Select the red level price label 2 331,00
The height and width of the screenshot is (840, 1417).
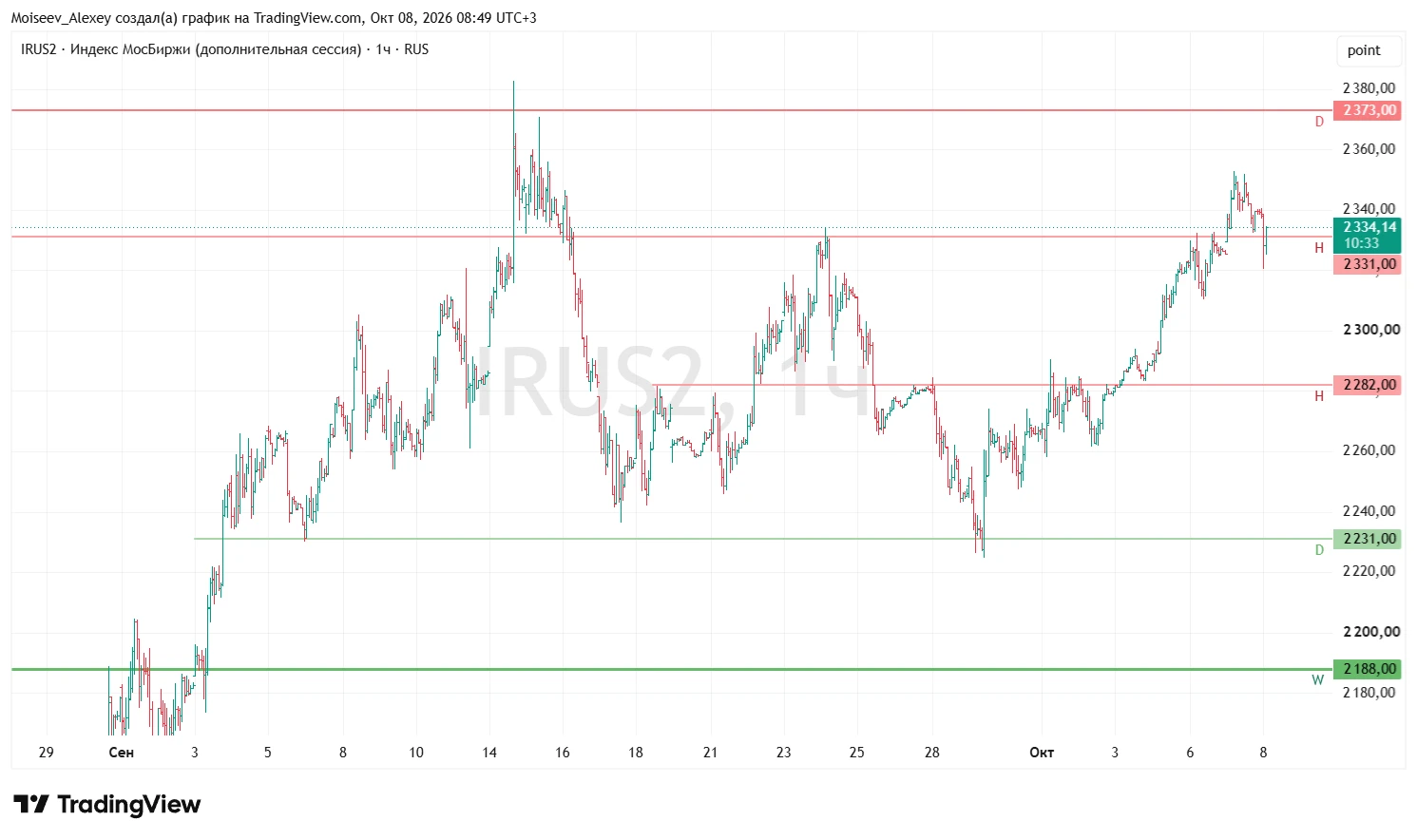click(1368, 264)
